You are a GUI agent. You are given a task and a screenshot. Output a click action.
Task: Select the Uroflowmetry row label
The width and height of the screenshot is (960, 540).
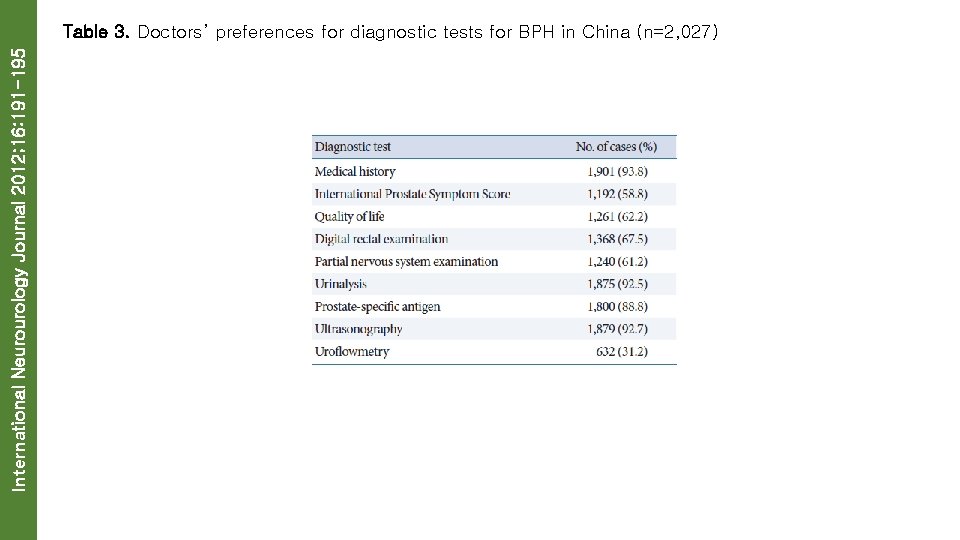(352, 351)
